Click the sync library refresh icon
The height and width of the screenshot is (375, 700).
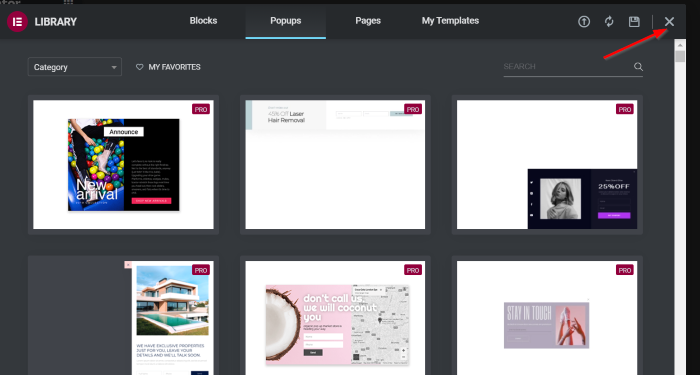(609, 21)
